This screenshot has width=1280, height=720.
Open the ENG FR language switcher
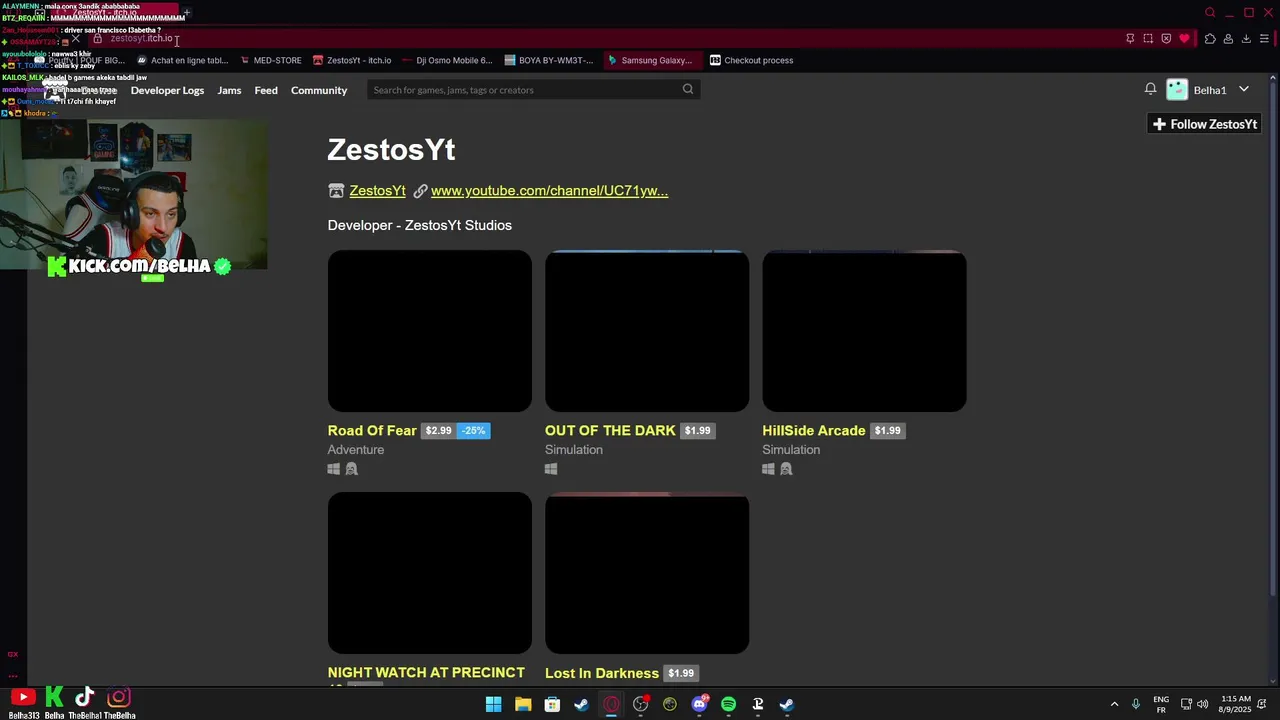[1161, 704]
